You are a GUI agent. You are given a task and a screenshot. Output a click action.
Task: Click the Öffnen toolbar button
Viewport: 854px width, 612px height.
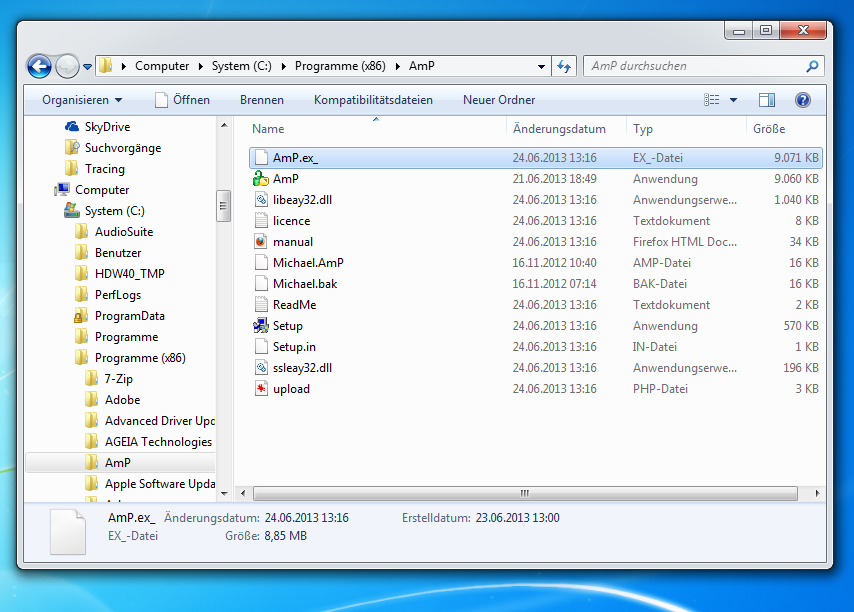[x=182, y=100]
